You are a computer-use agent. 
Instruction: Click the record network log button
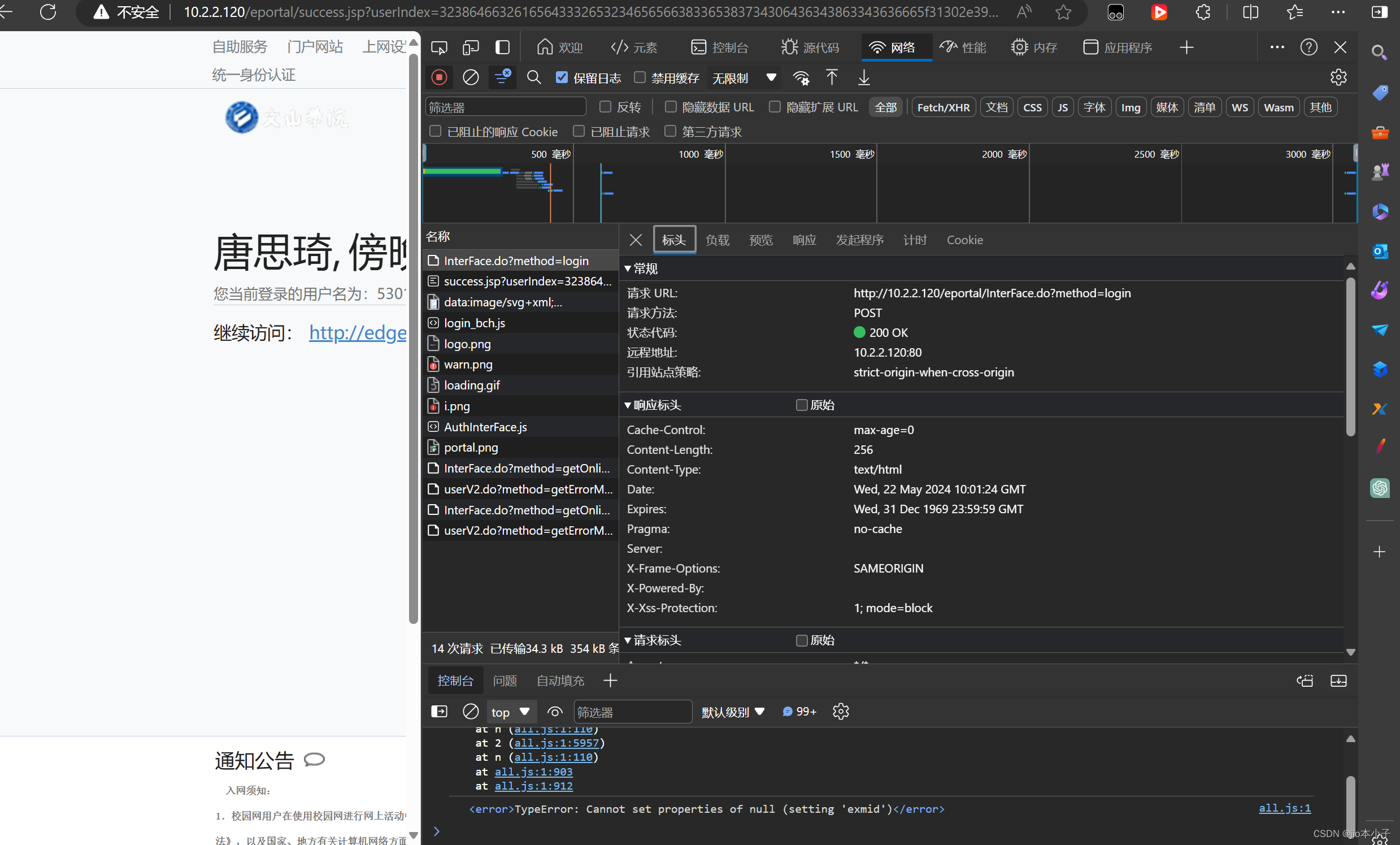coord(438,77)
